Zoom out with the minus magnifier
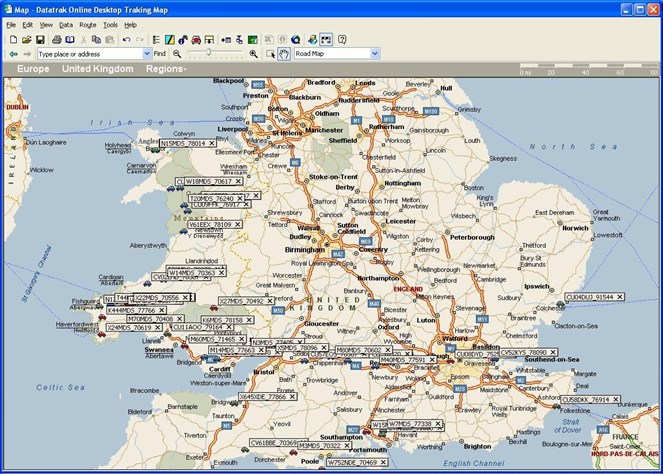 (177, 54)
